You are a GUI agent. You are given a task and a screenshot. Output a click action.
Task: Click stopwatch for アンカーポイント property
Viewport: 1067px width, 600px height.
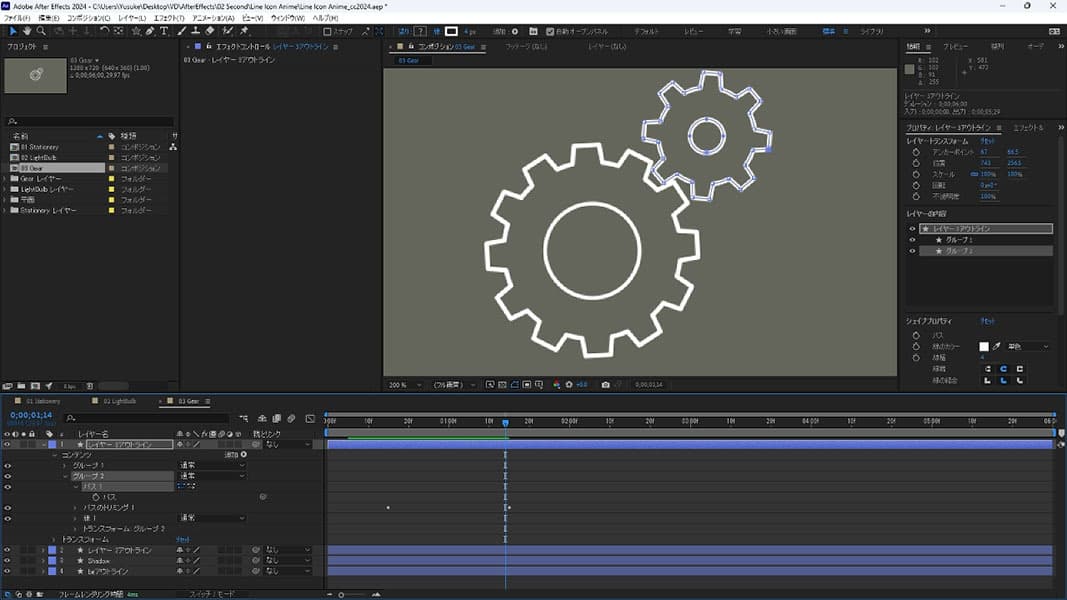[916, 152]
